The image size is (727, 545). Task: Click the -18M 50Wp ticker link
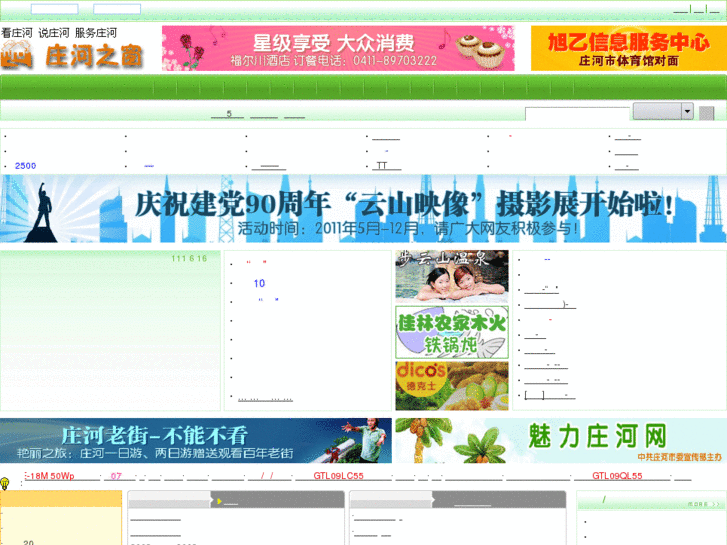pos(50,476)
